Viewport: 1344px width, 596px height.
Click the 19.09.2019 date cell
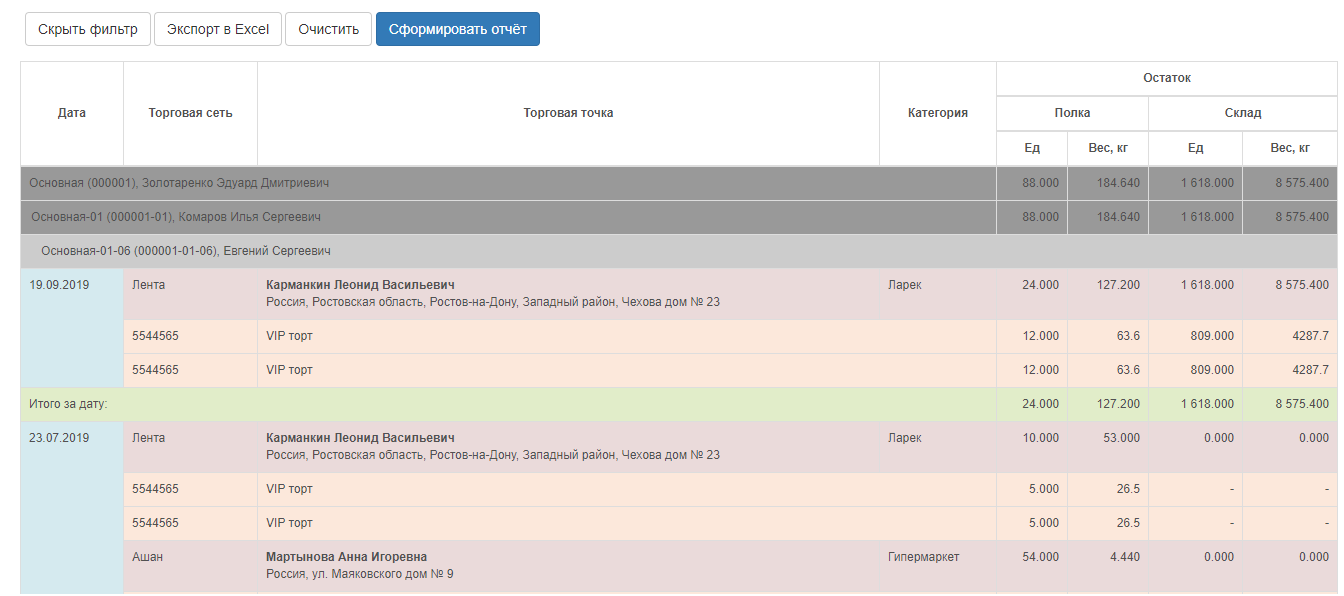[59, 285]
